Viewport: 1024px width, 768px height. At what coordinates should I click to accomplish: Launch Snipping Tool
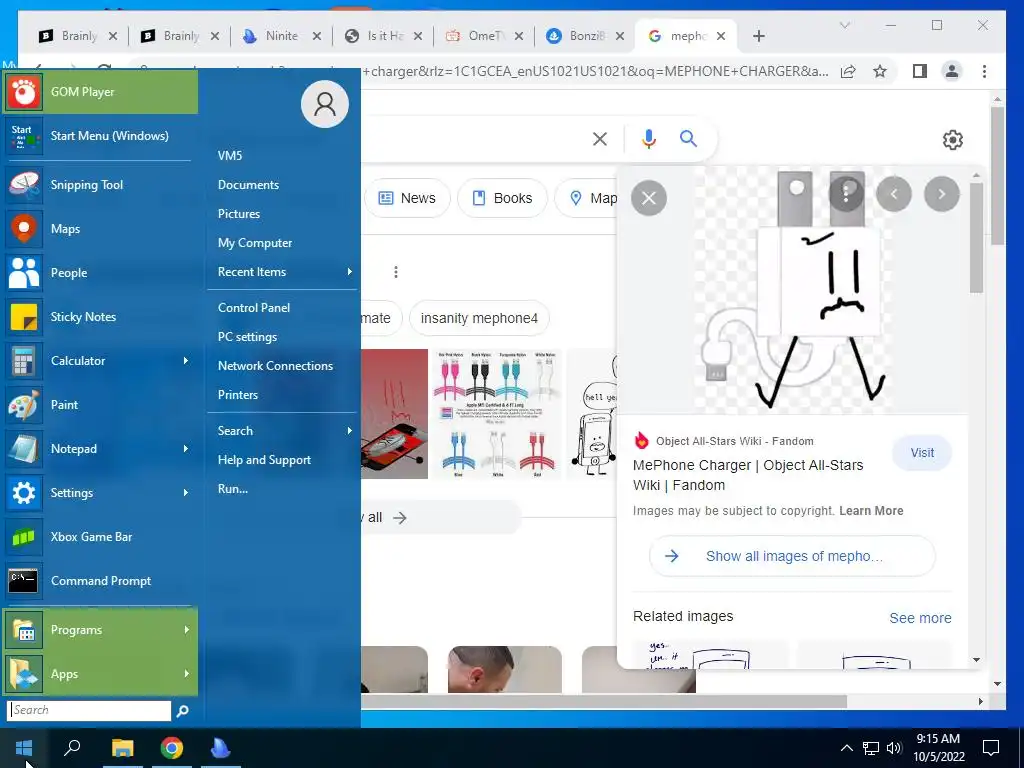101,185
